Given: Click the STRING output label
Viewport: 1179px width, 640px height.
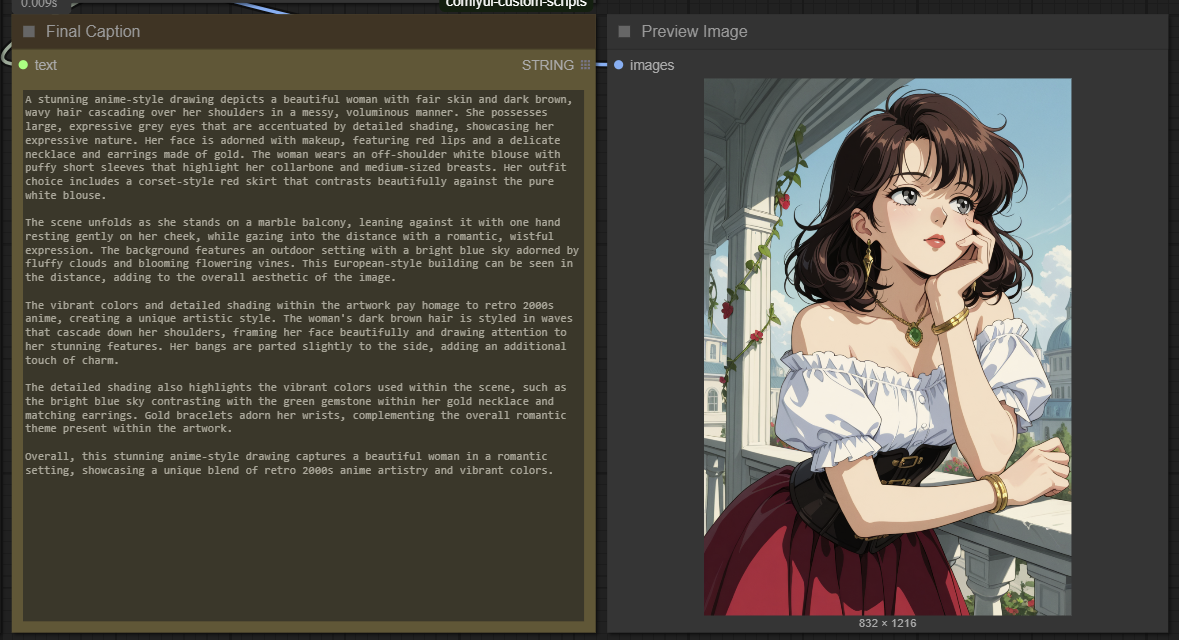Looking at the screenshot, I should coord(547,65).
